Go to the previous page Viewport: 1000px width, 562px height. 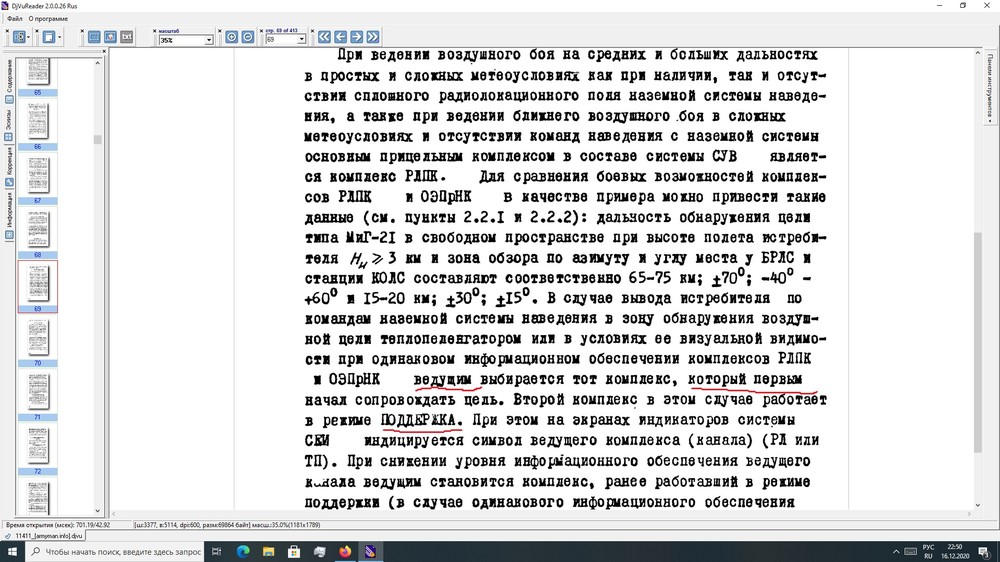tap(341, 37)
